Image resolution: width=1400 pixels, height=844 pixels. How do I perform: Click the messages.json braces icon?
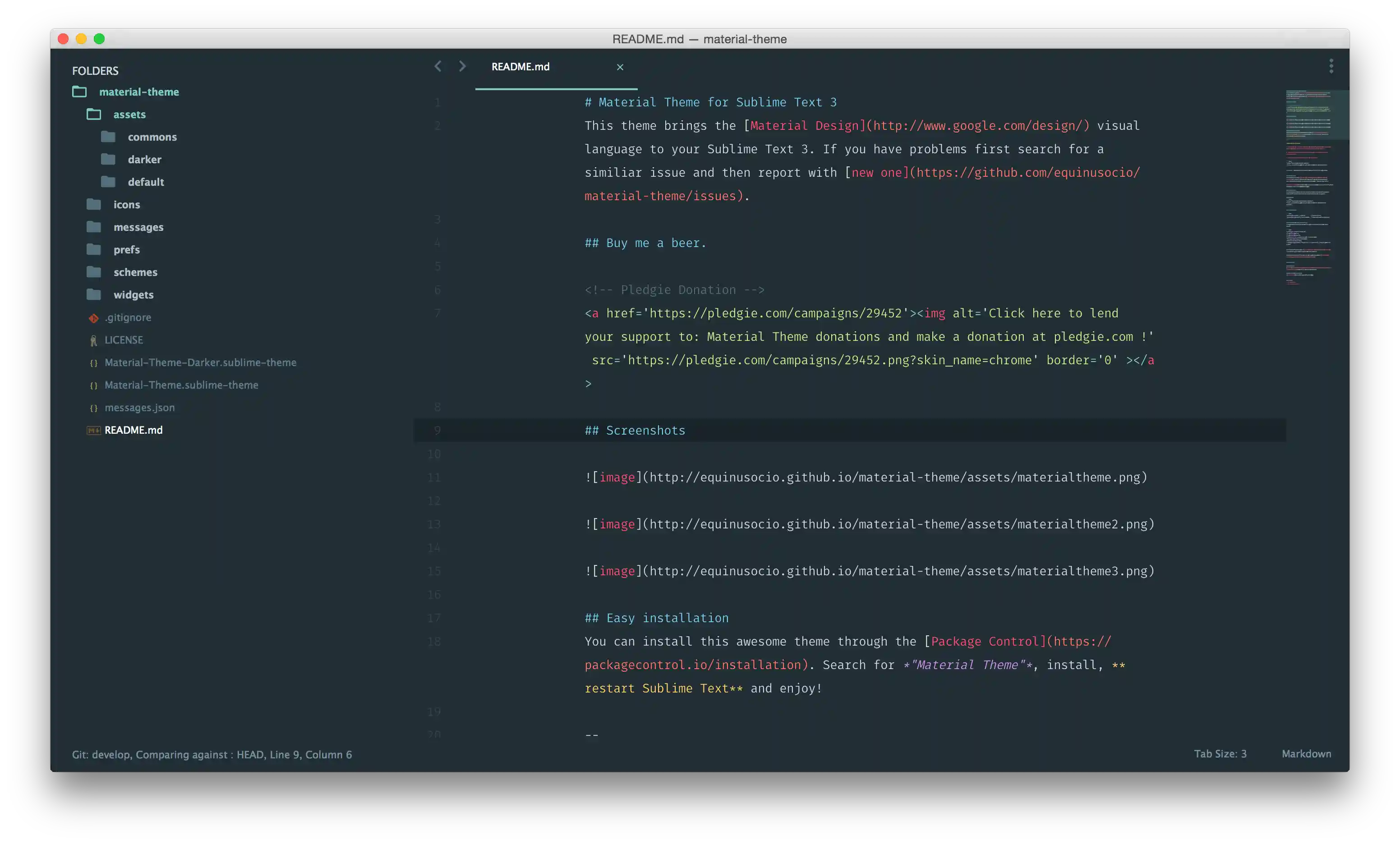(94, 408)
